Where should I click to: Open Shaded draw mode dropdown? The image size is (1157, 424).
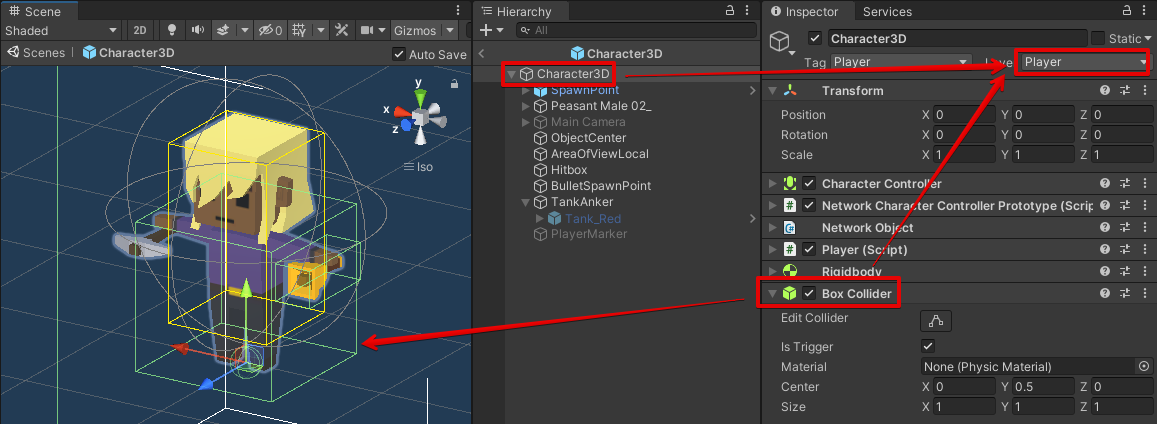point(62,30)
